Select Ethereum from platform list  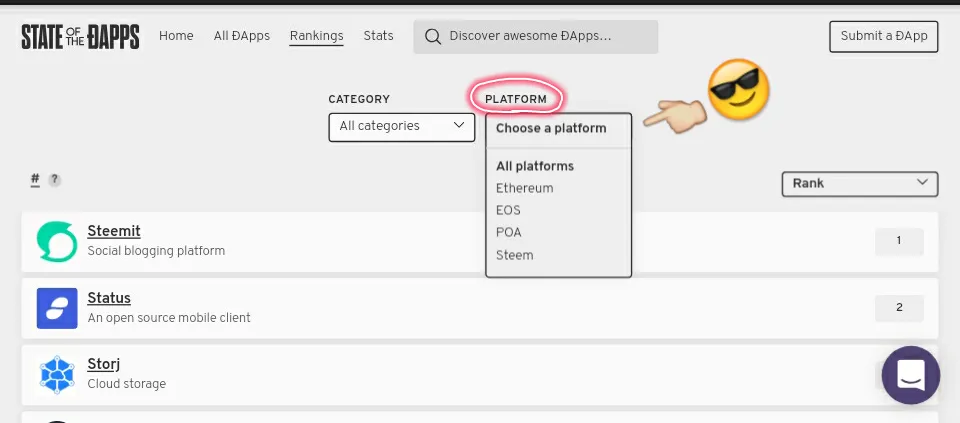[525, 188]
